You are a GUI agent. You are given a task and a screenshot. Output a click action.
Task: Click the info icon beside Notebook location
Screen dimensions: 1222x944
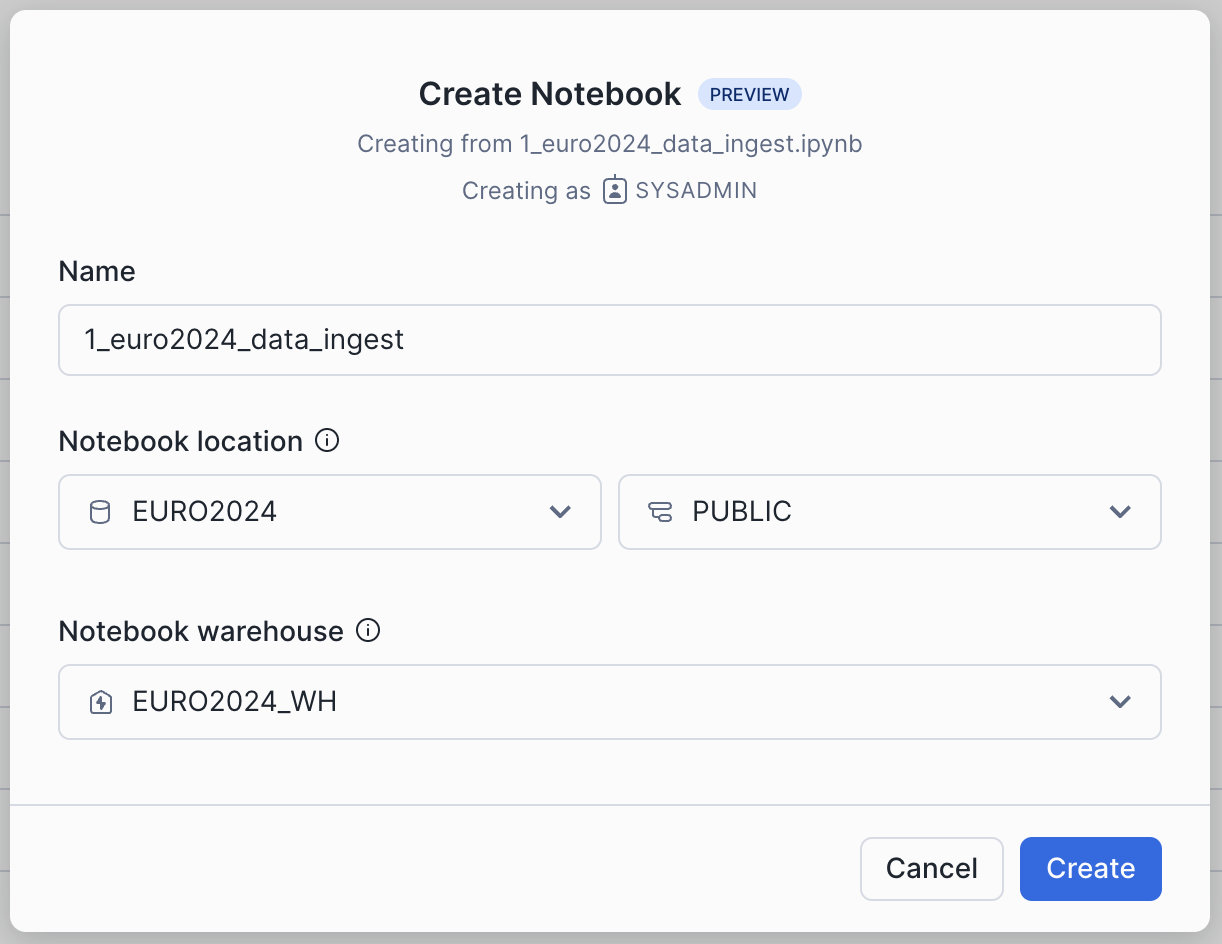pos(327,441)
